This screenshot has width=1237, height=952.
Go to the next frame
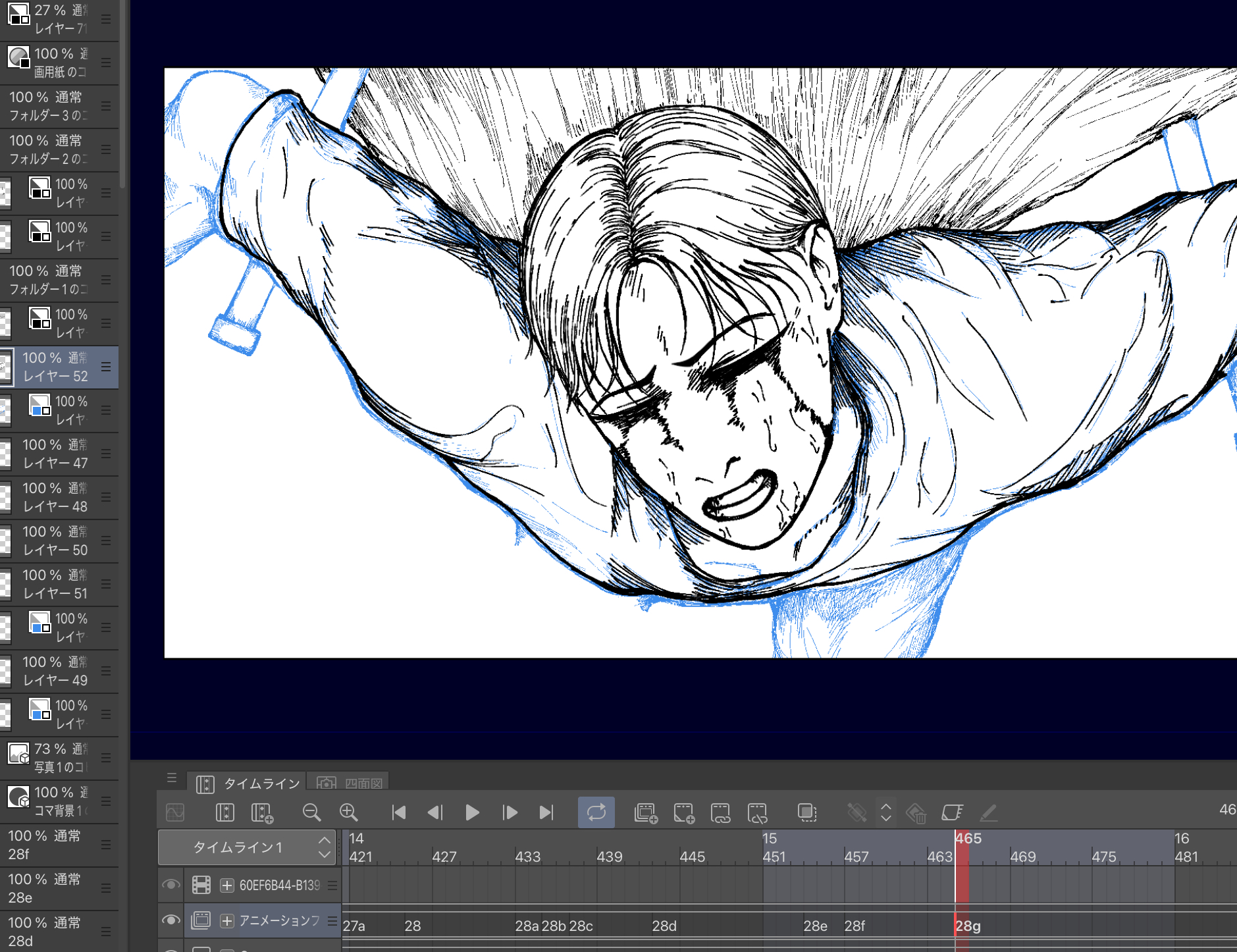tap(510, 812)
